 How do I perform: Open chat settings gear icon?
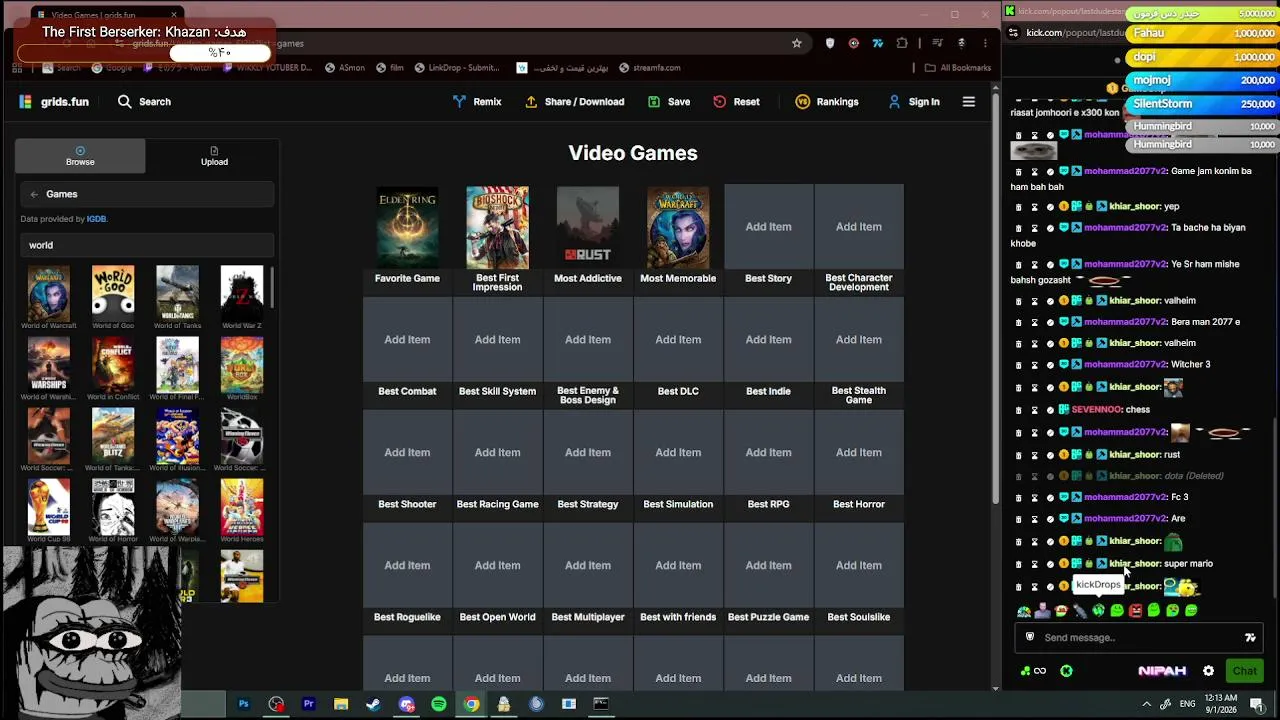pos(1208,671)
